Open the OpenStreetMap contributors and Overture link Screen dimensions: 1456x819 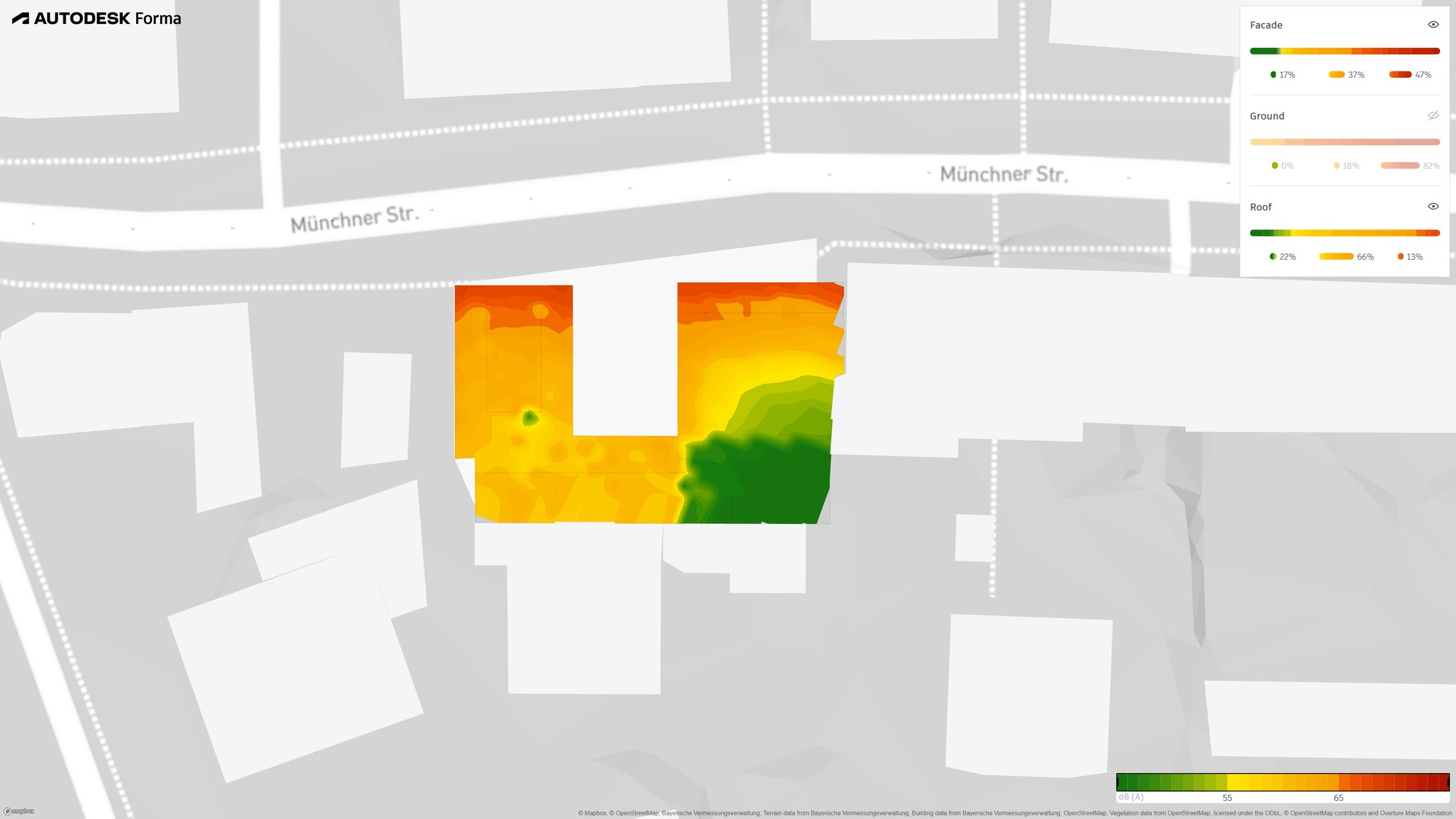[1368, 813]
